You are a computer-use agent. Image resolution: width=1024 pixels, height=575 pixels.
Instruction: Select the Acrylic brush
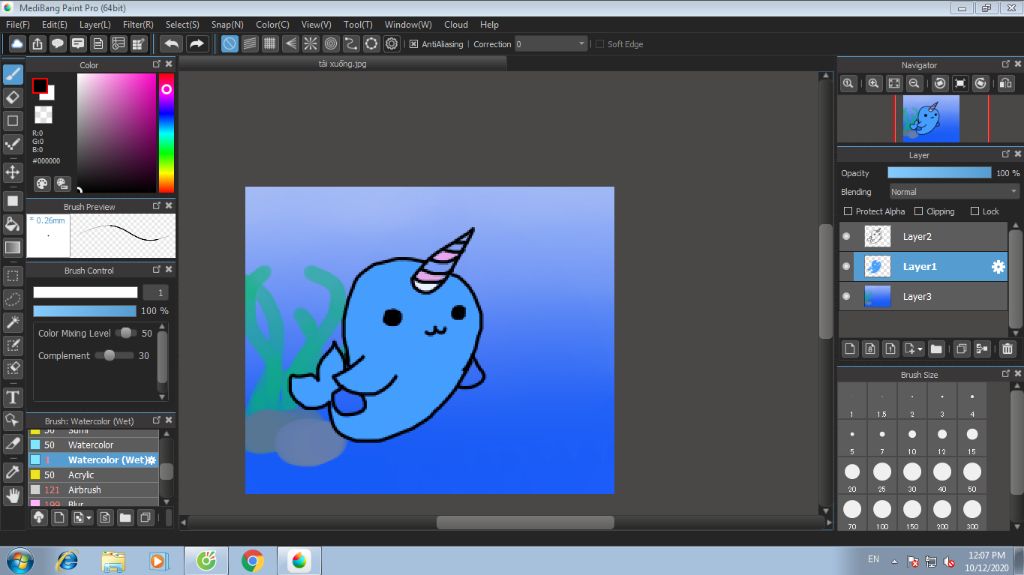coord(93,475)
